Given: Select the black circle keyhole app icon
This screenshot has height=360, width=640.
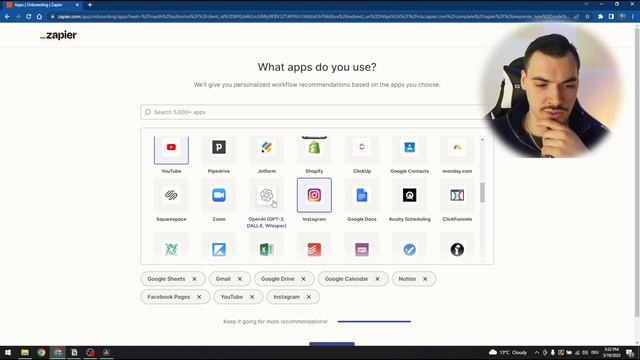Looking at the screenshot, I should pyautogui.click(x=457, y=249).
